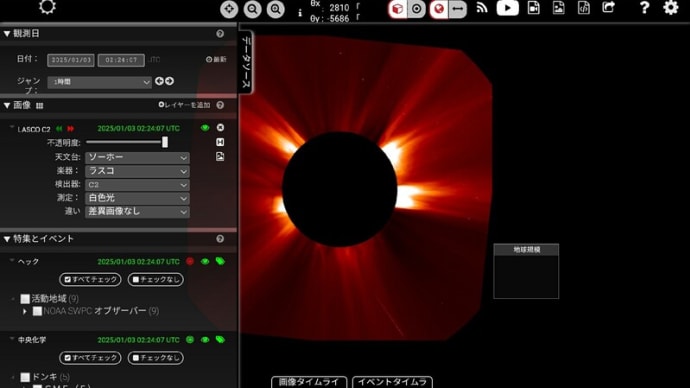
Task: Click the info 'i' coordinates icon
Action: pos(300,13)
